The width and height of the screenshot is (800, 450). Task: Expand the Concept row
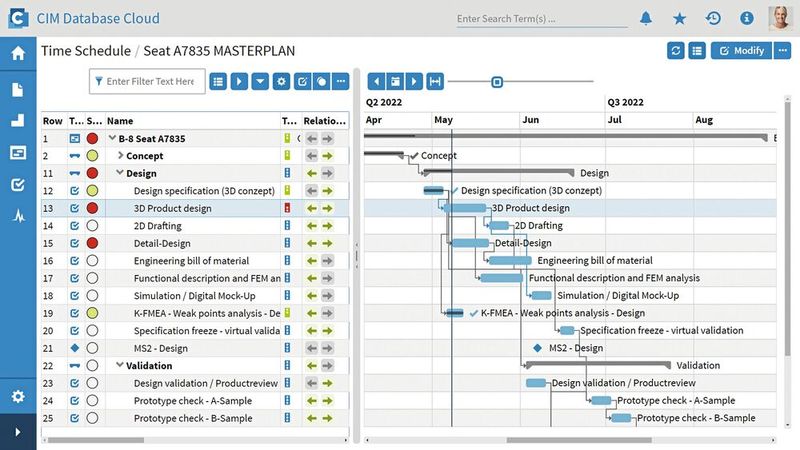coord(120,155)
